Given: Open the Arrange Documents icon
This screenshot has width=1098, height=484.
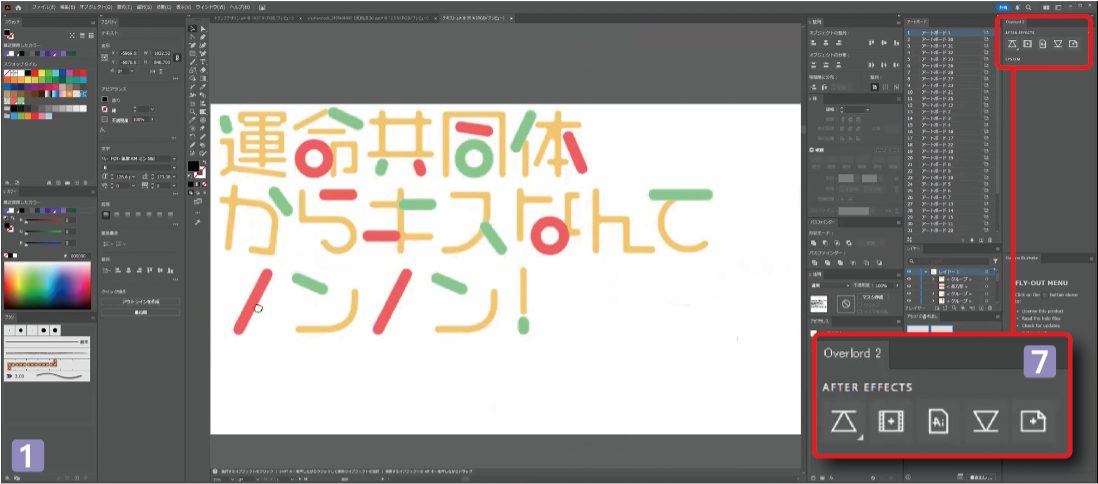Looking at the screenshot, I should coord(1046,7).
